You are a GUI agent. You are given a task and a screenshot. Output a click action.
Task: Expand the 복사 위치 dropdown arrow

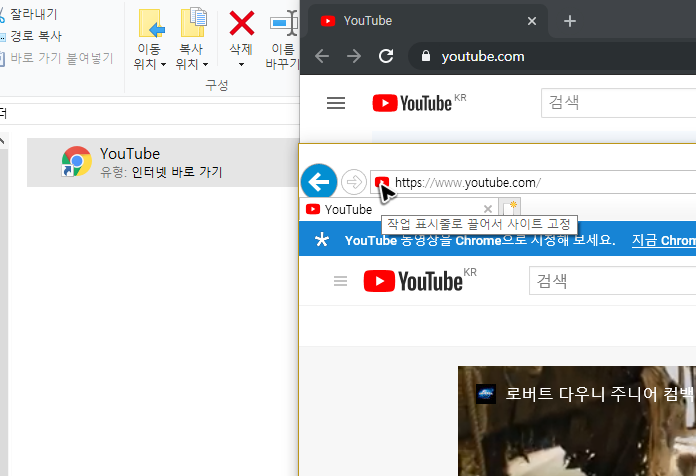pos(205,65)
